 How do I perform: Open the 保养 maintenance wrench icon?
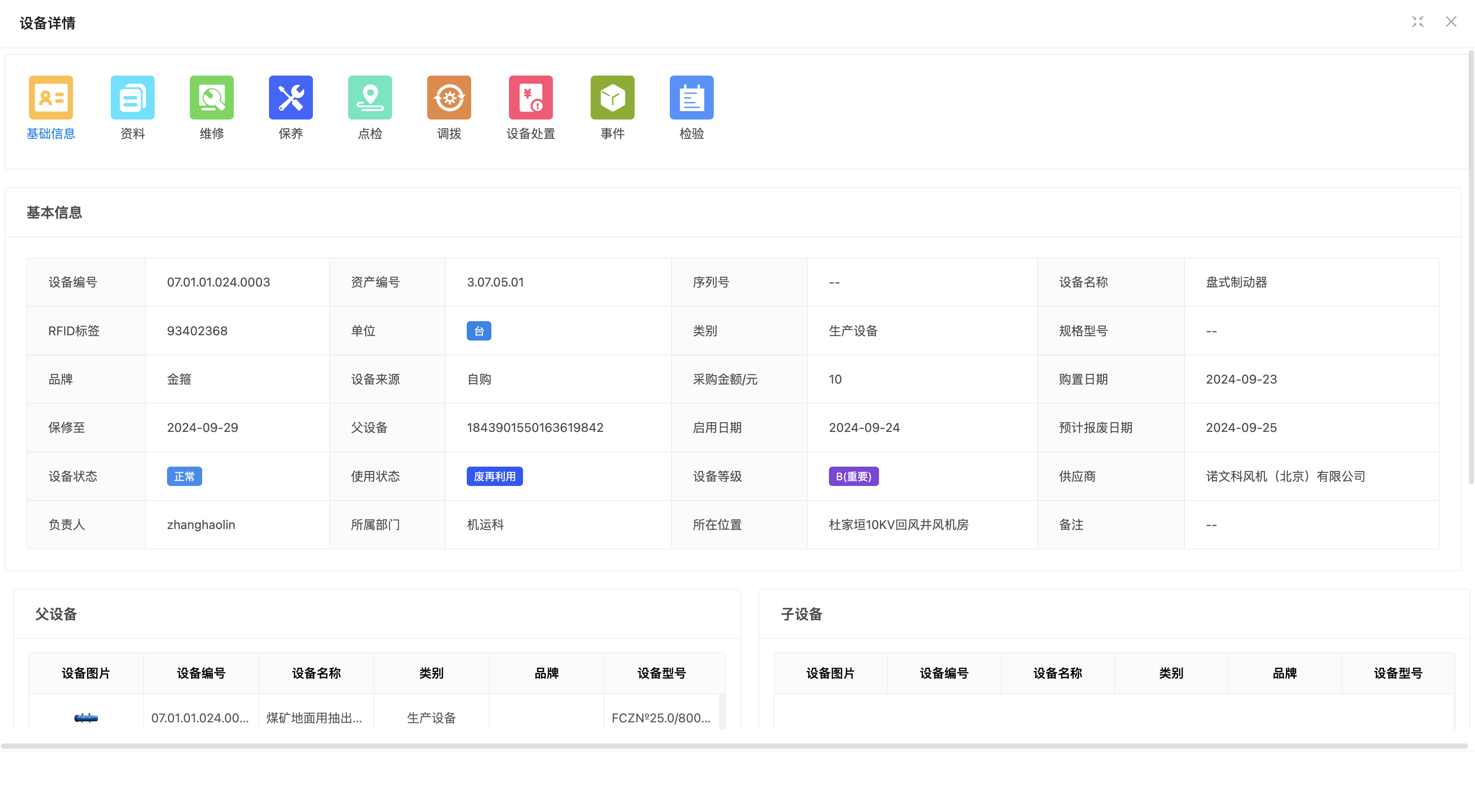coord(291,98)
